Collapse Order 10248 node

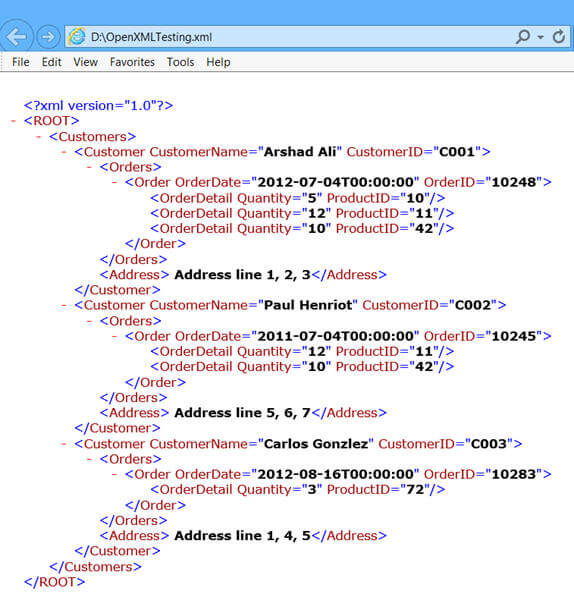[x=114, y=183]
